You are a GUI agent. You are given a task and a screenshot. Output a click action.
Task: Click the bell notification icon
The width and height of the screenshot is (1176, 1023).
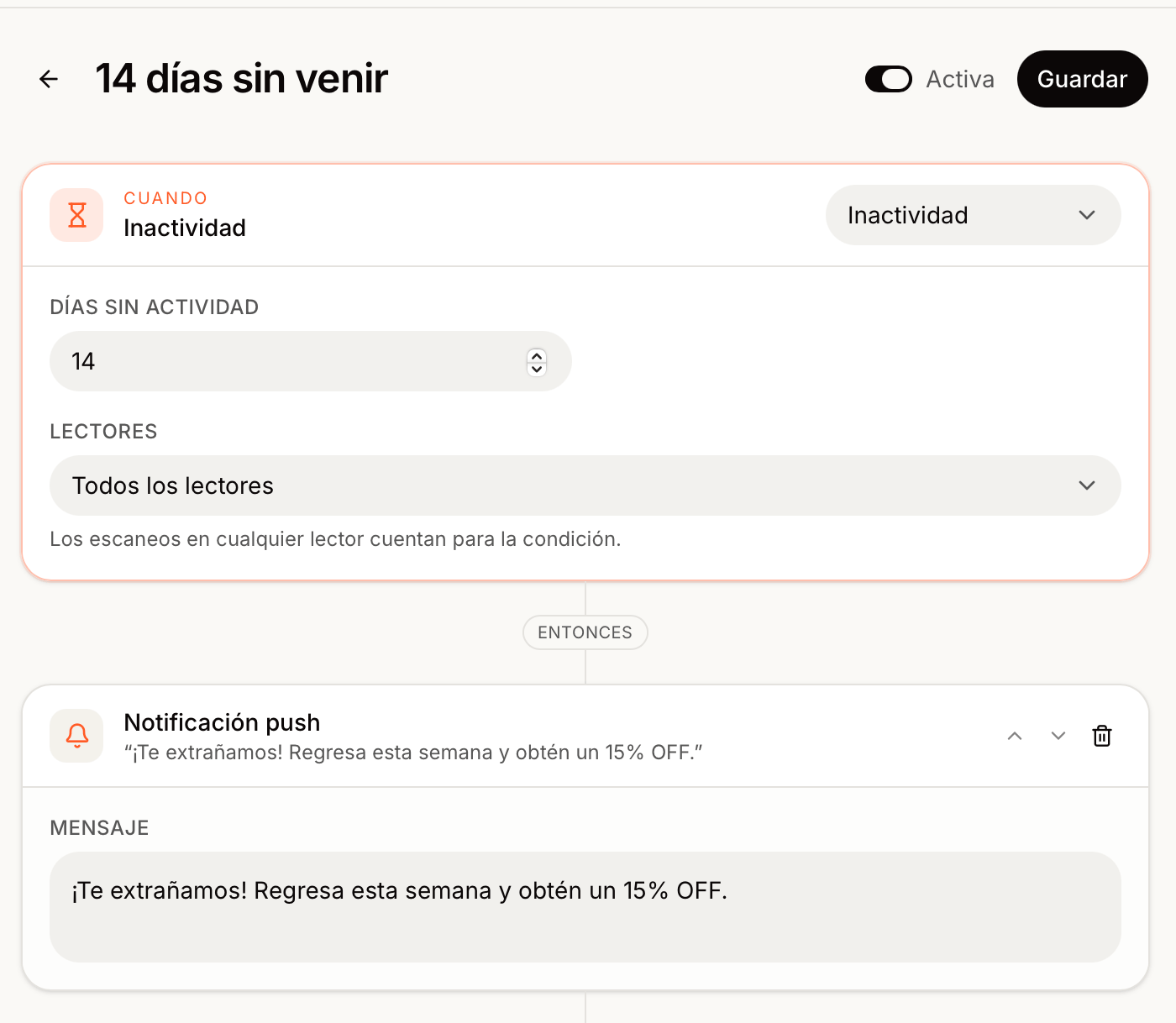pyautogui.click(x=76, y=736)
